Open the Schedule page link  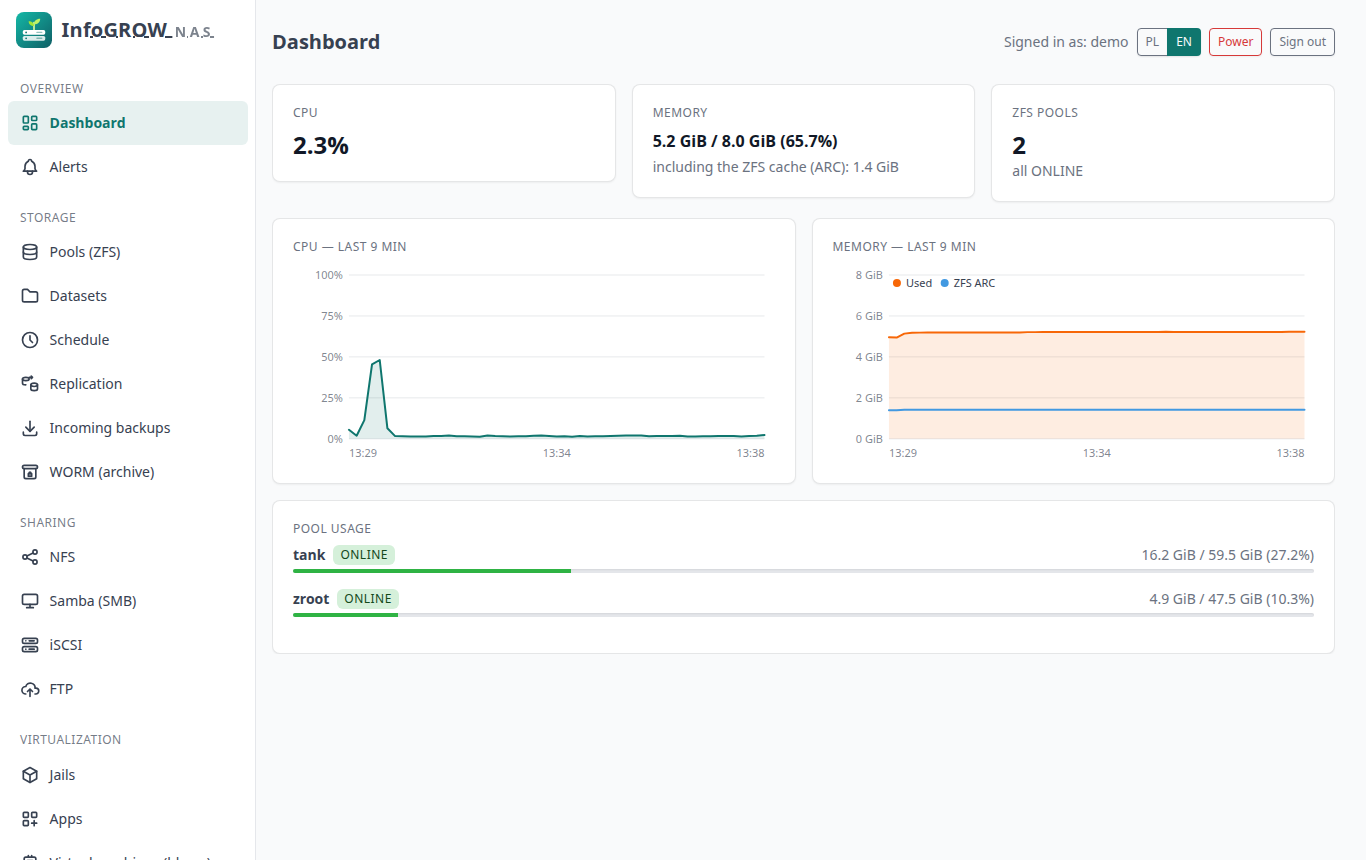click(128, 340)
